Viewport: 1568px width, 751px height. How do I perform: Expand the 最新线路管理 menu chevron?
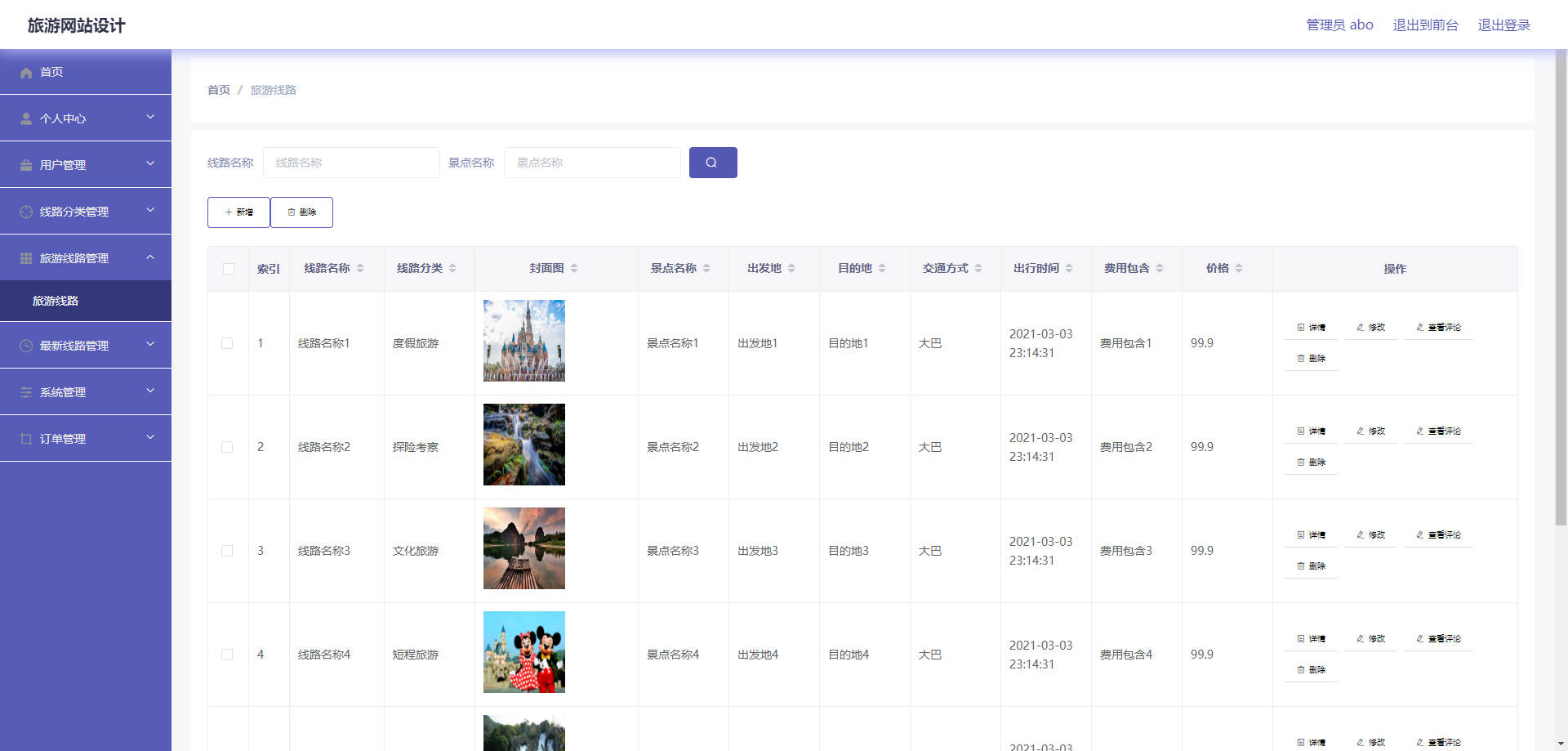tap(150, 344)
